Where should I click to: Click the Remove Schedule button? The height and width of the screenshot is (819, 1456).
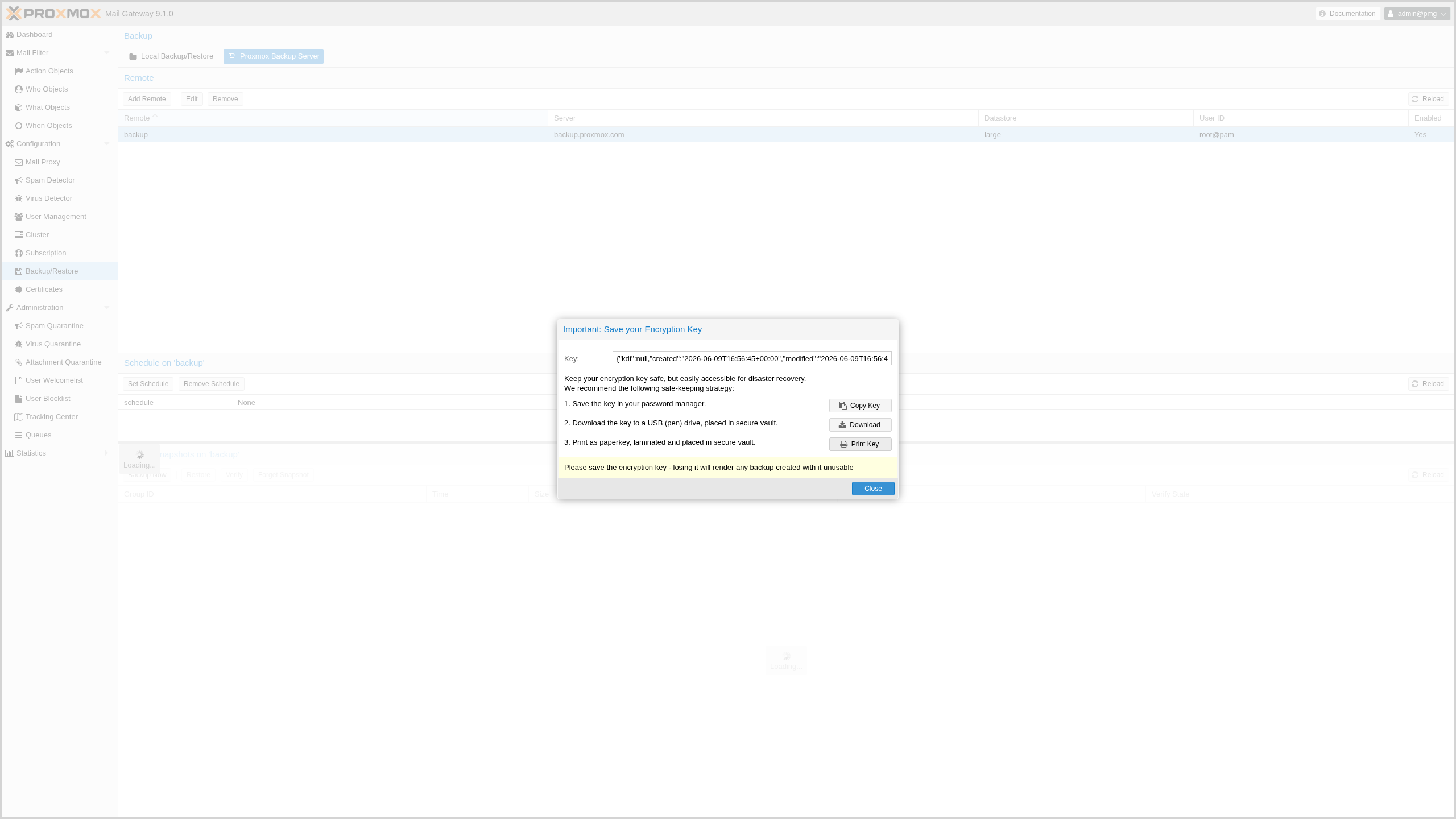pos(212,384)
